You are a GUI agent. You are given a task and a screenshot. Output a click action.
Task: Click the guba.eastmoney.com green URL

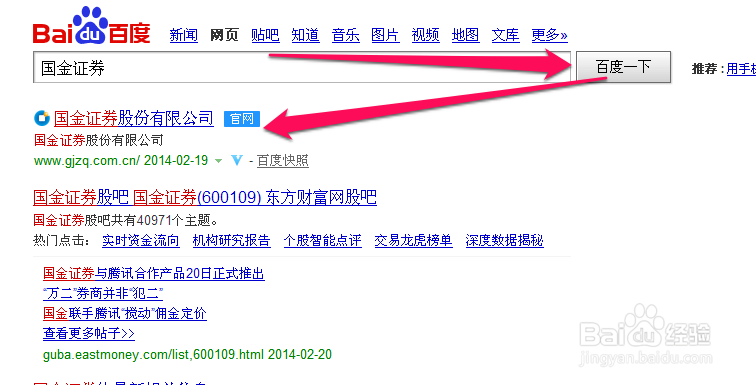click(x=153, y=355)
